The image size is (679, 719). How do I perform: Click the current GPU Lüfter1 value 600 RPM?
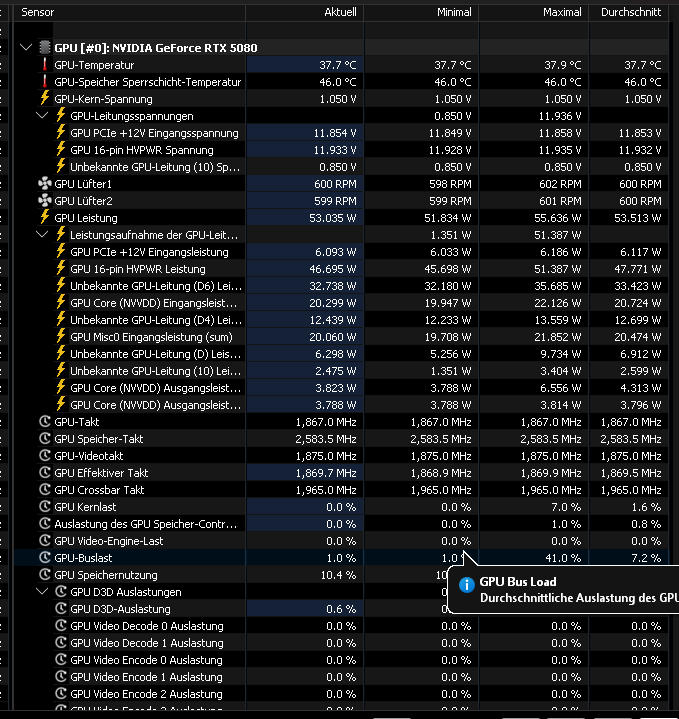coord(335,184)
